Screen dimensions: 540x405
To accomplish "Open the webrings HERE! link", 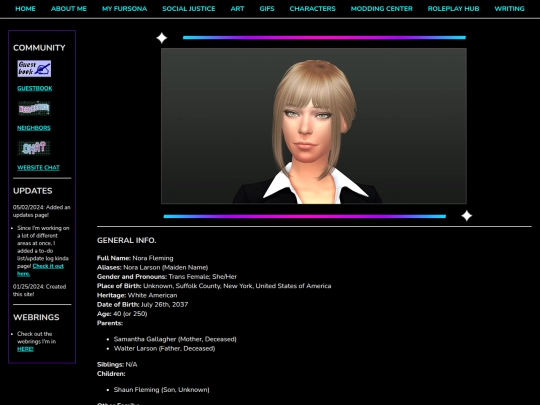I will (x=25, y=349).
